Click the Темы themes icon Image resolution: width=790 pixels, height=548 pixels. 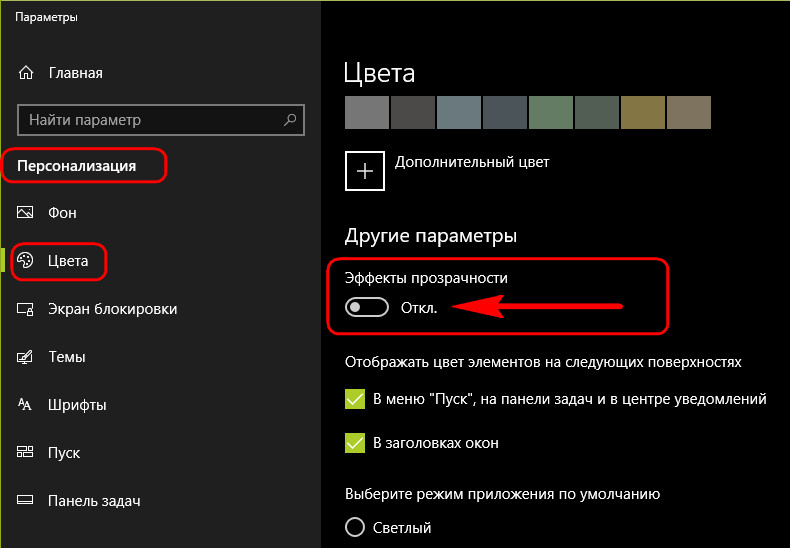25,357
